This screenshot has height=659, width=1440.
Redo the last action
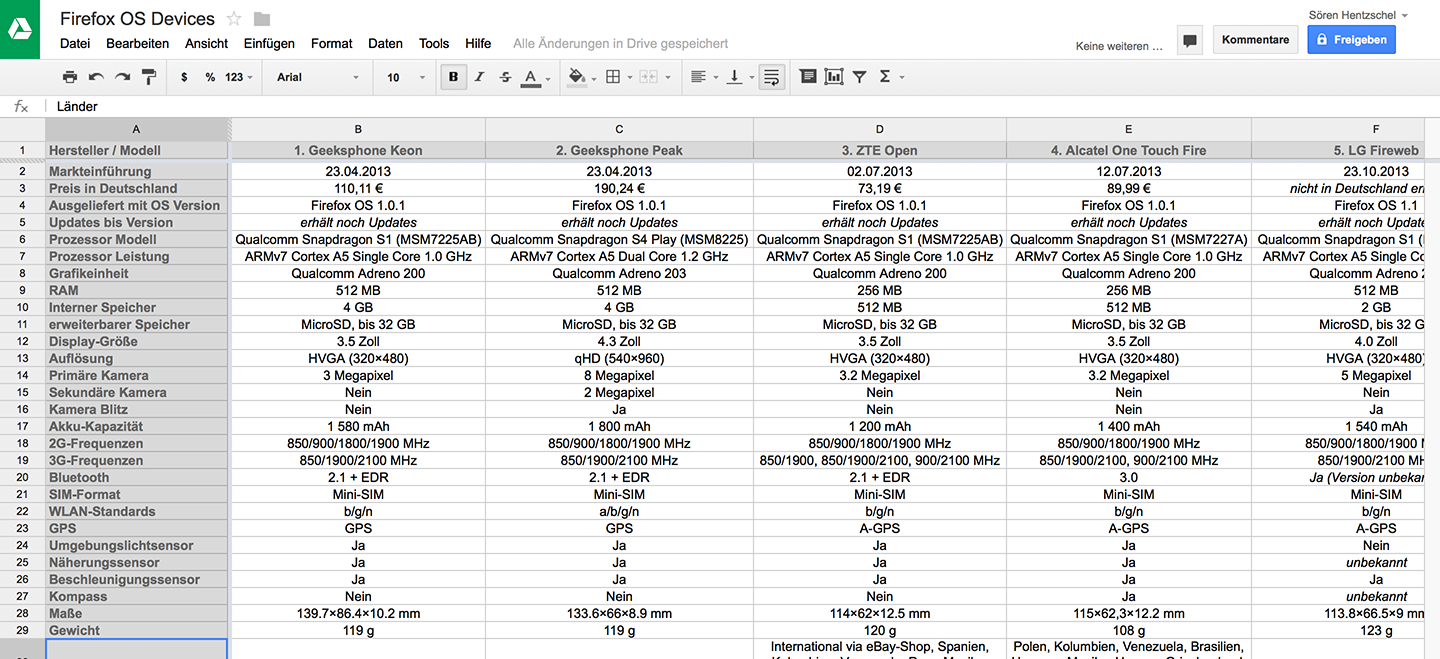122,77
